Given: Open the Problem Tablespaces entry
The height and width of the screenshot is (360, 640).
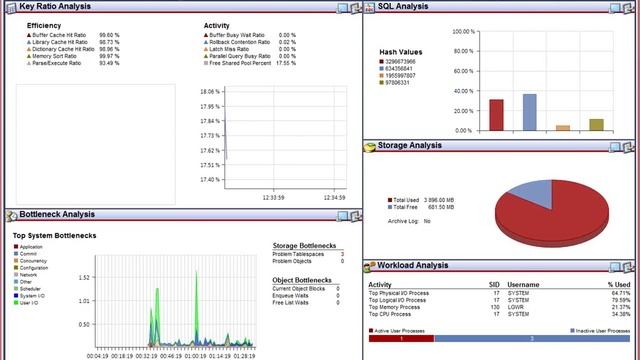Looking at the screenshot, I should click(x=308, y=254).
